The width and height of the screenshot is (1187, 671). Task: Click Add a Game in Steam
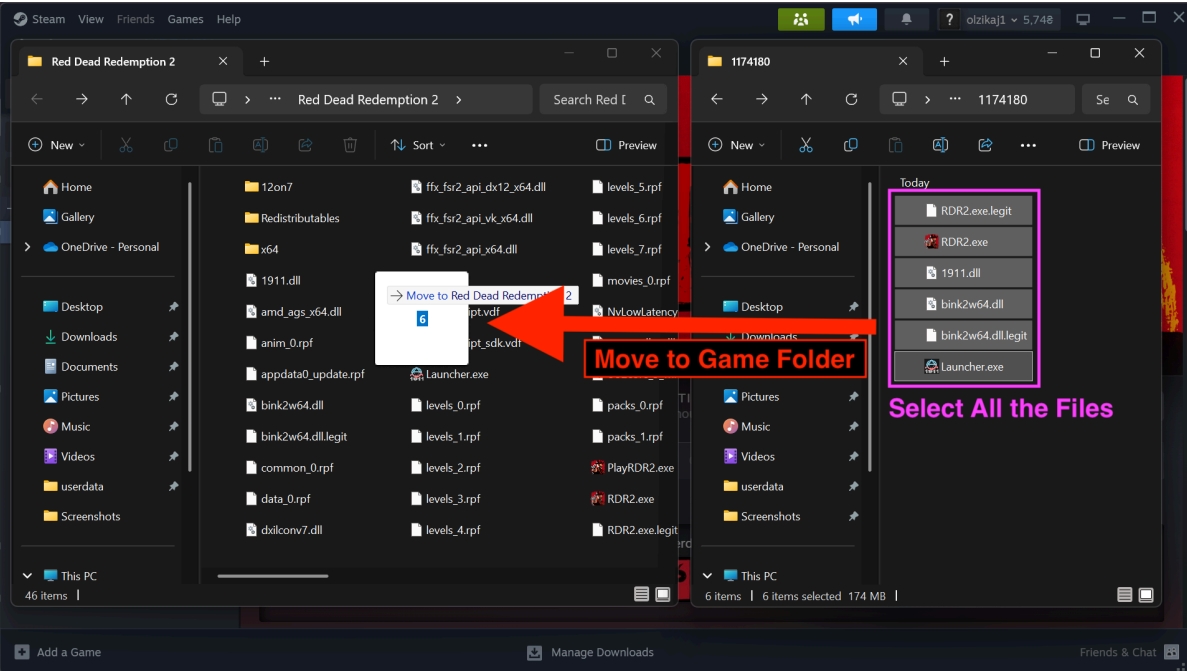coord(58,652)
